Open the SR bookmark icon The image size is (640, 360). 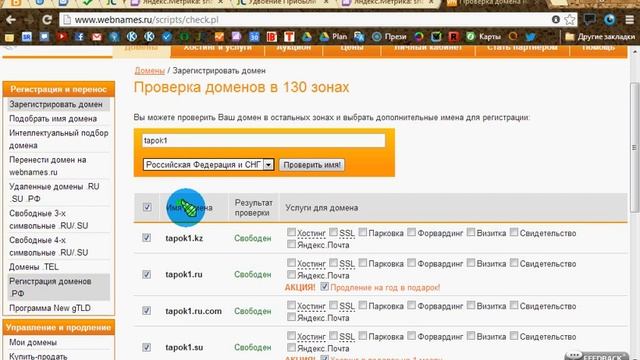(x=27, y=37)
